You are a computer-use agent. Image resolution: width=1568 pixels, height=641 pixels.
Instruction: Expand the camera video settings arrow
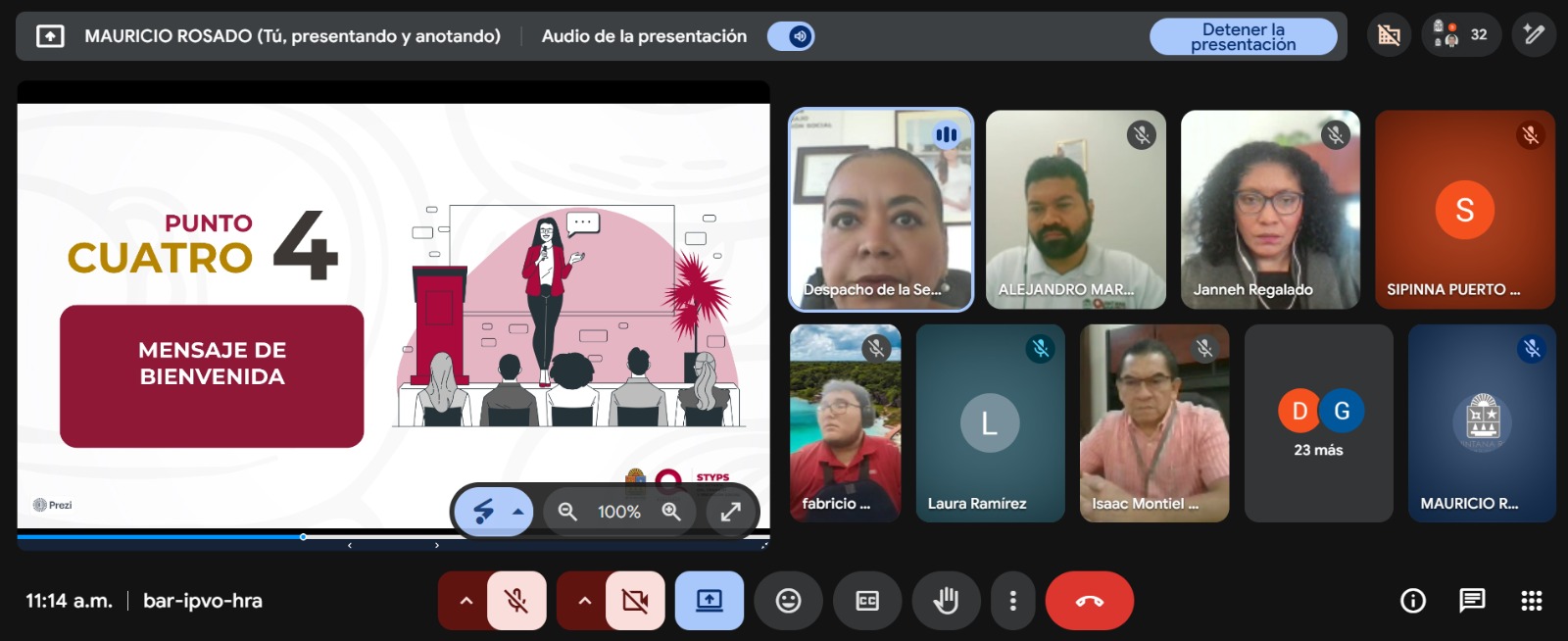point(584,601)
